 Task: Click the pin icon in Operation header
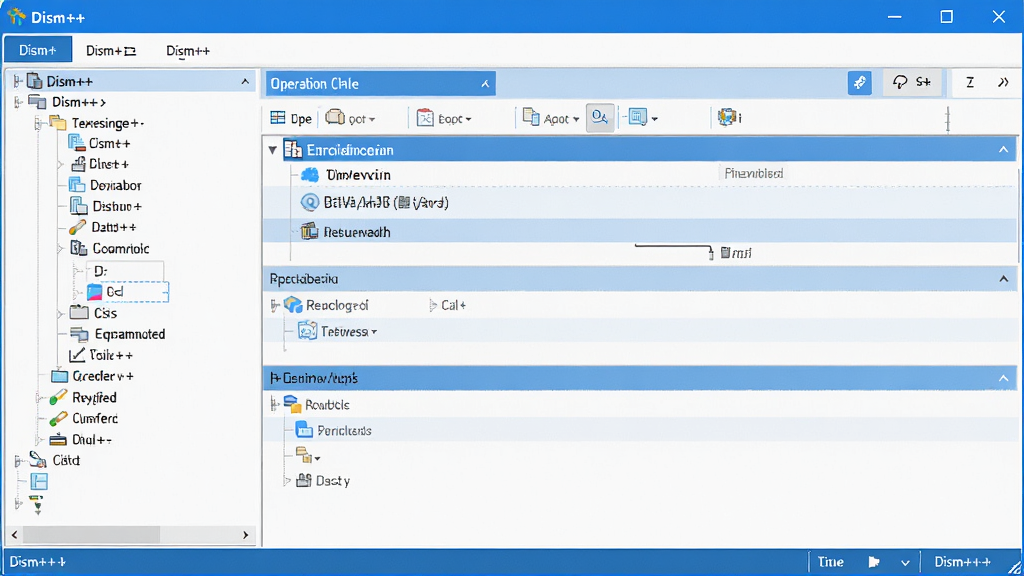pyautogui.click(x=859, y=83)
